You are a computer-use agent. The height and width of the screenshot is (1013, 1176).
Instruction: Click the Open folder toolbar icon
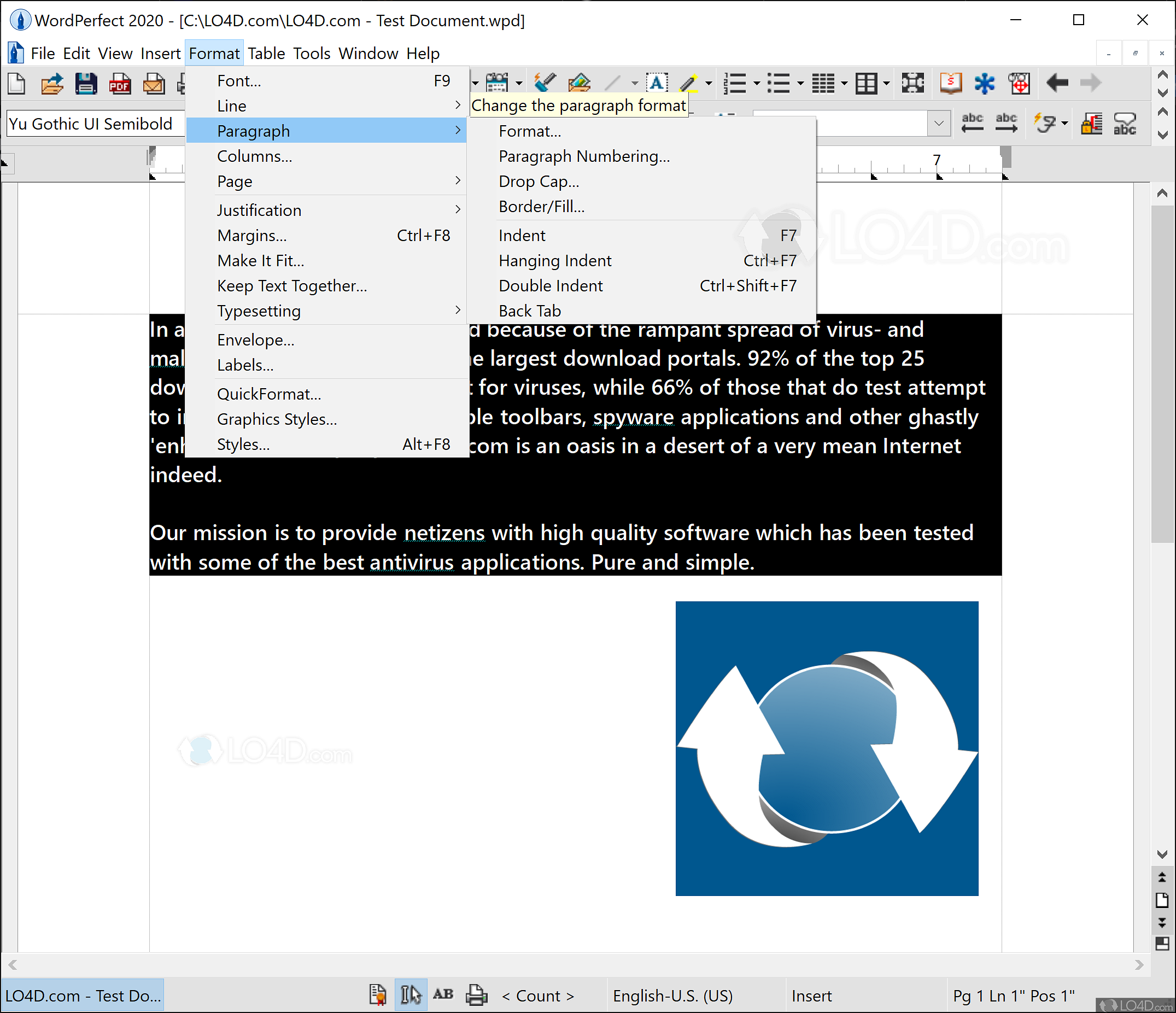pos(52,84)
